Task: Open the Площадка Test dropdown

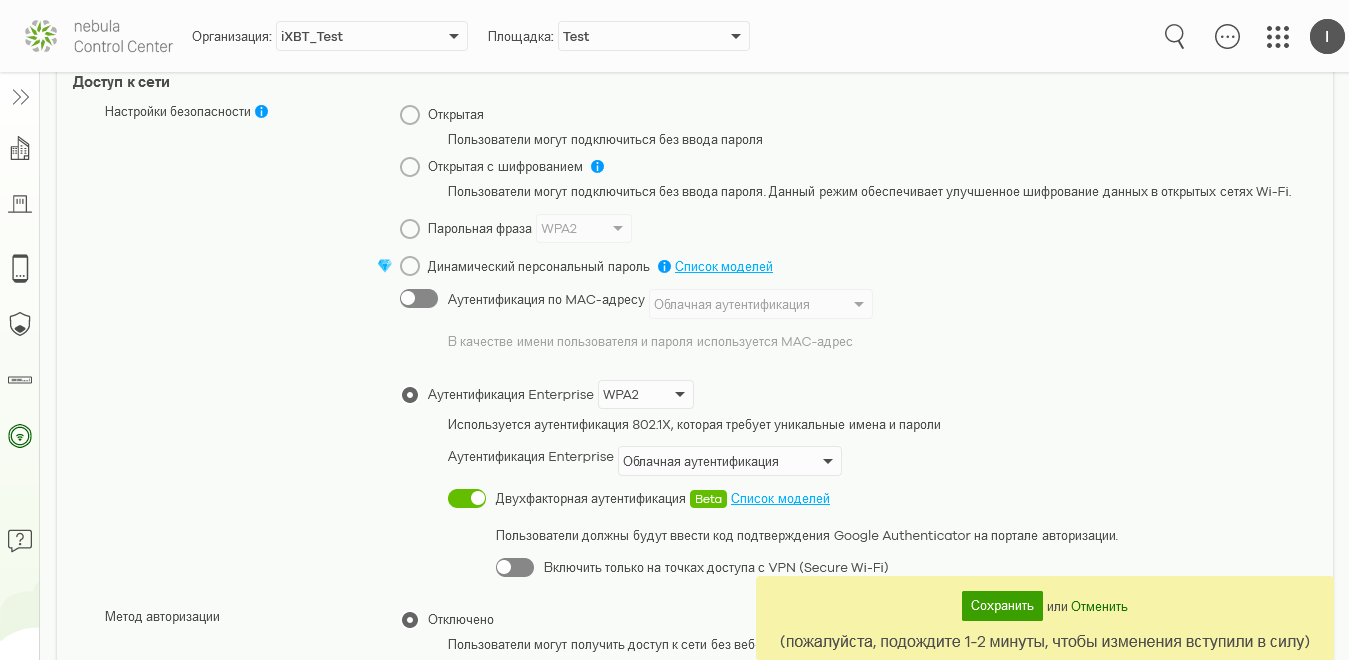Action: 654,37
